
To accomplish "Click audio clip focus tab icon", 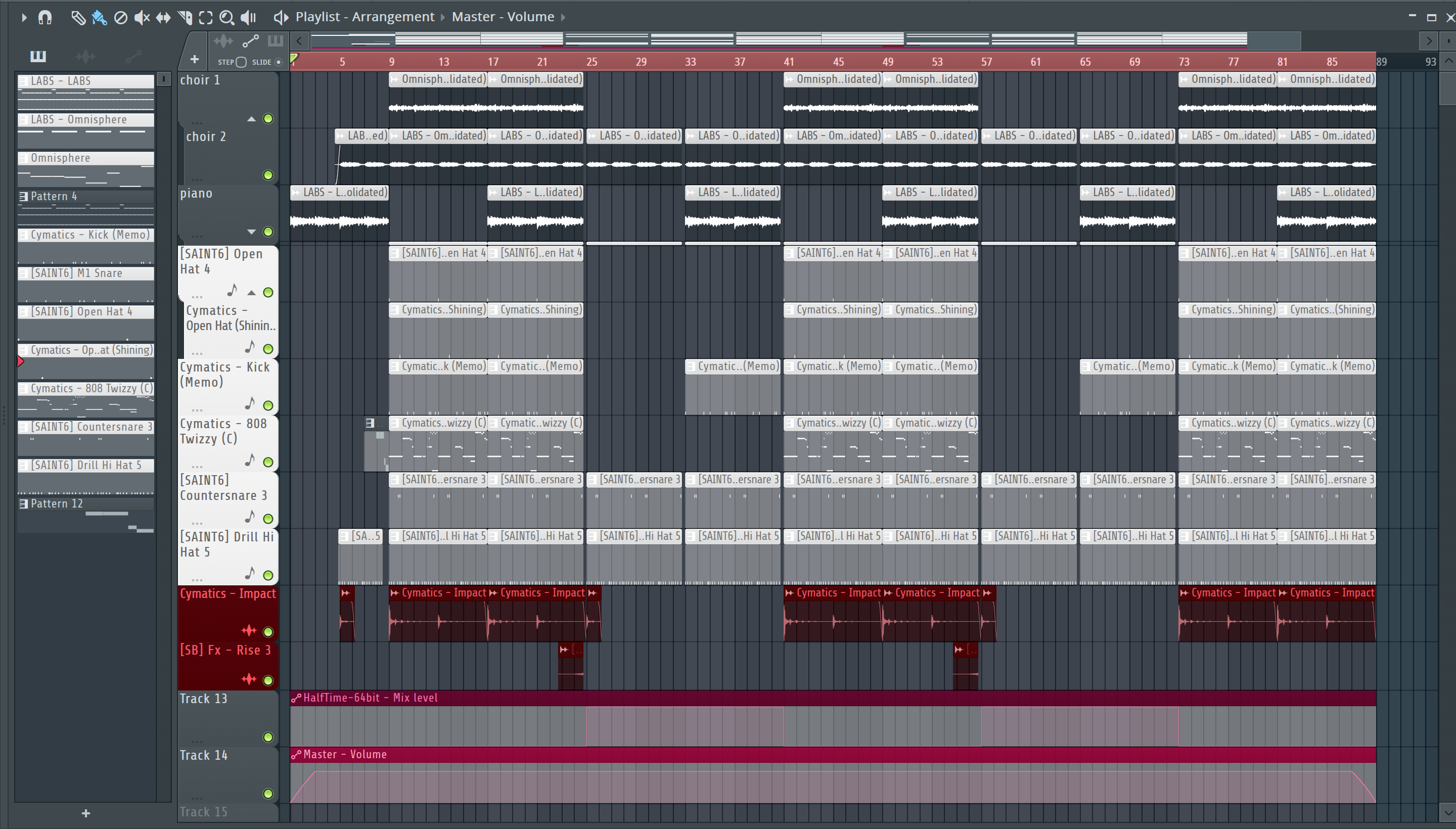I will [x=223, y=40].
